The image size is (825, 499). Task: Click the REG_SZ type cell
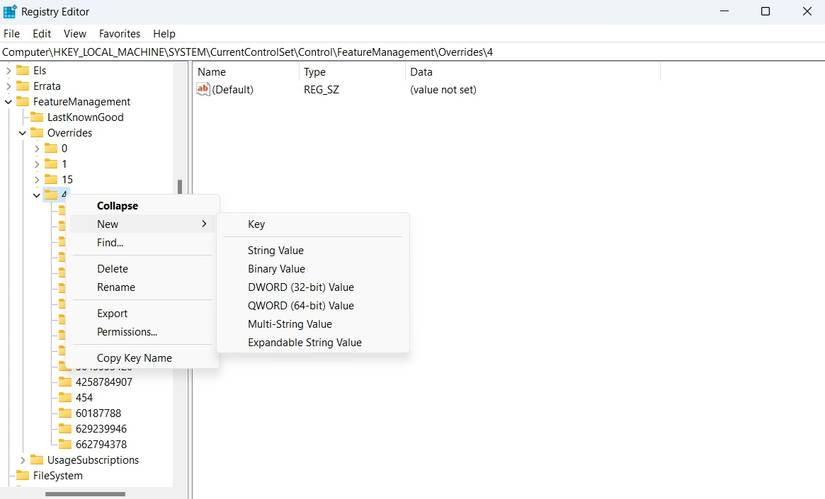pyautogui.click(x=321, y=89)
